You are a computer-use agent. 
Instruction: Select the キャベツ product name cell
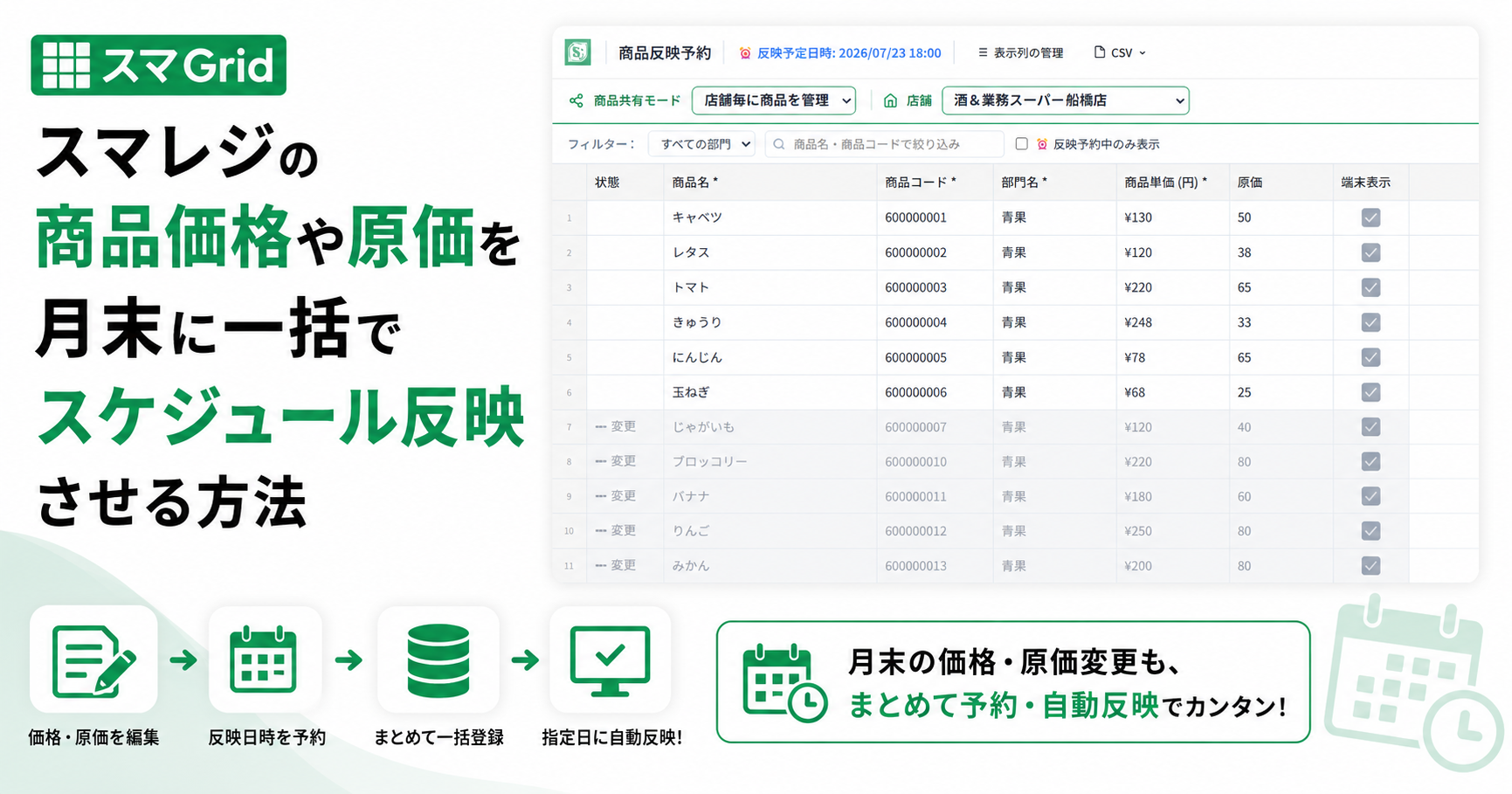(770, 217)
